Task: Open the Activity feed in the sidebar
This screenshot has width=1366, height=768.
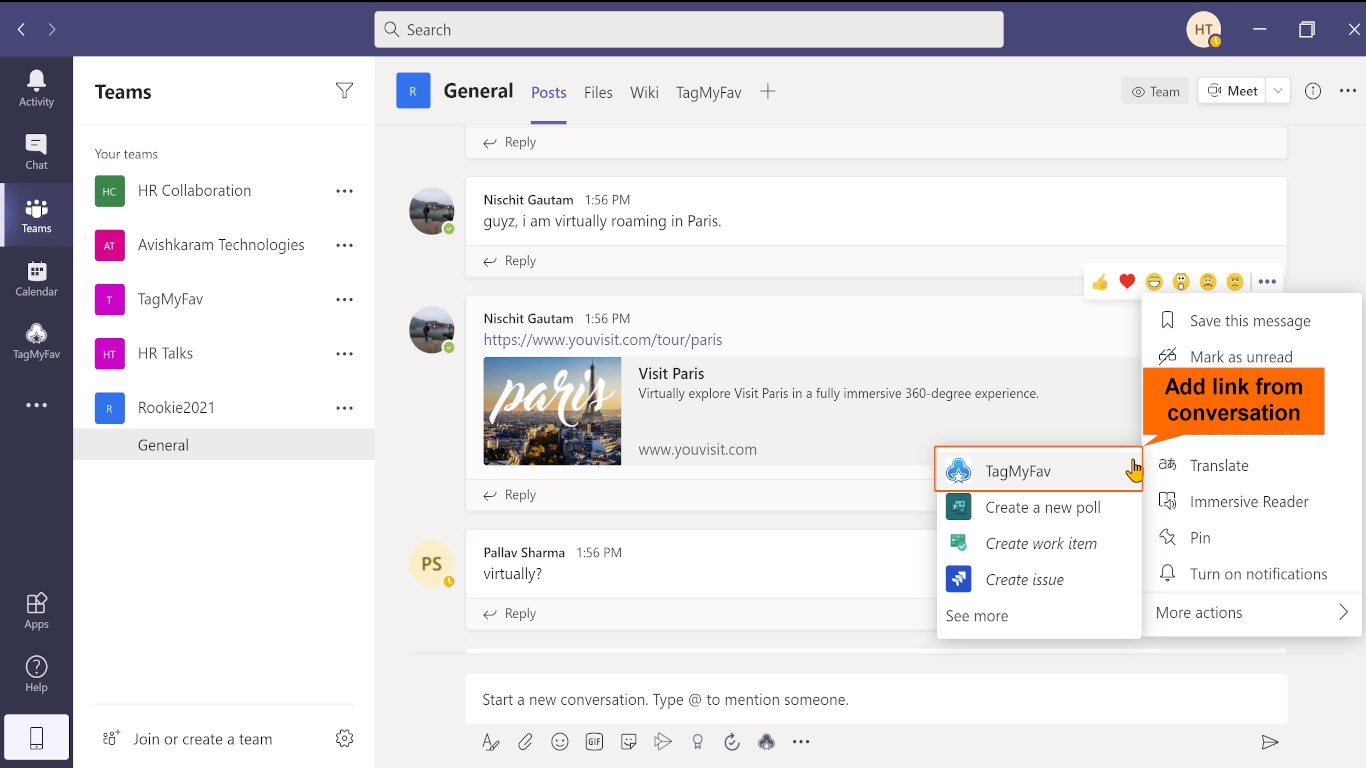Action: click(36, 88)
